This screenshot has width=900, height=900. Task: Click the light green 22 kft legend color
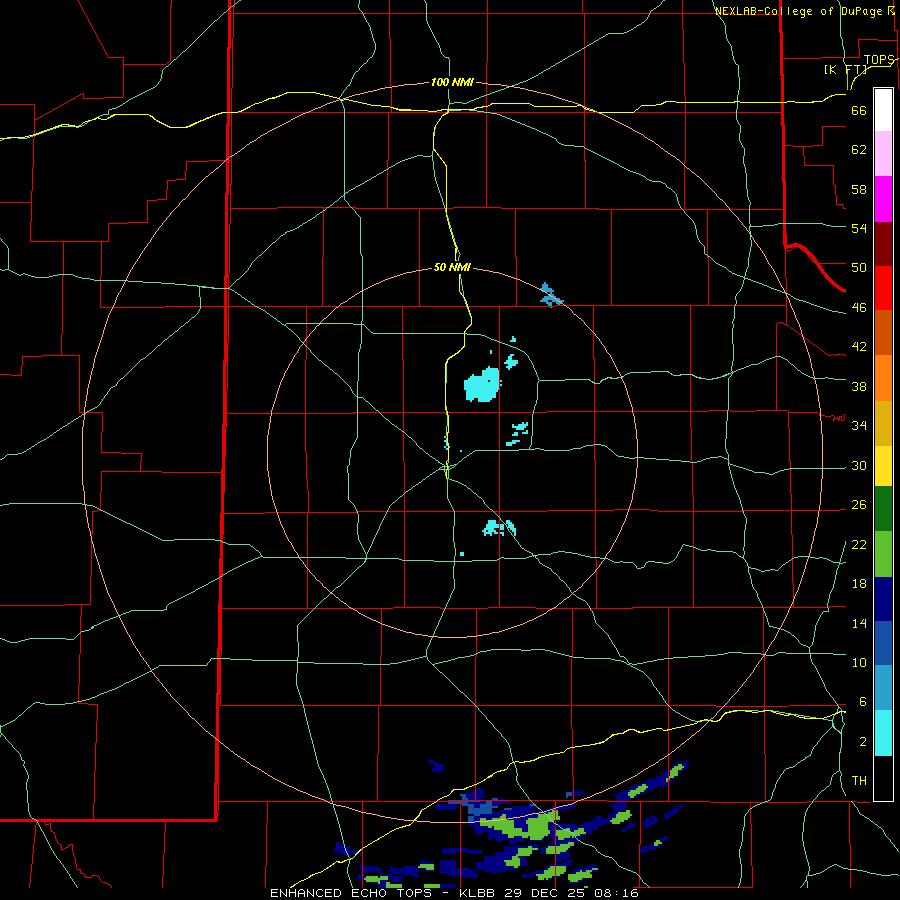point(883,554)
